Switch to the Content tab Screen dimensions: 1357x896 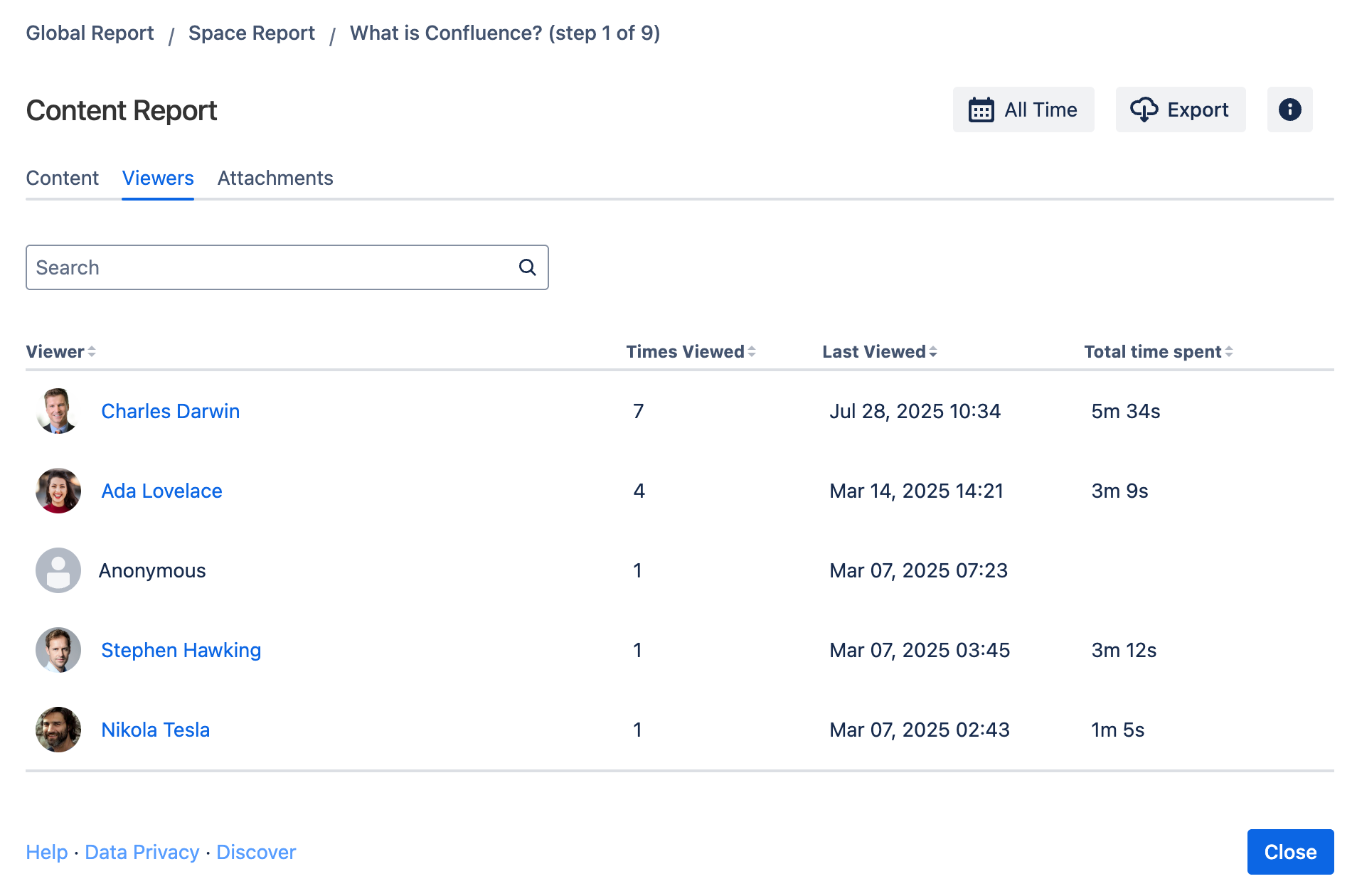[x=63, y=178]
